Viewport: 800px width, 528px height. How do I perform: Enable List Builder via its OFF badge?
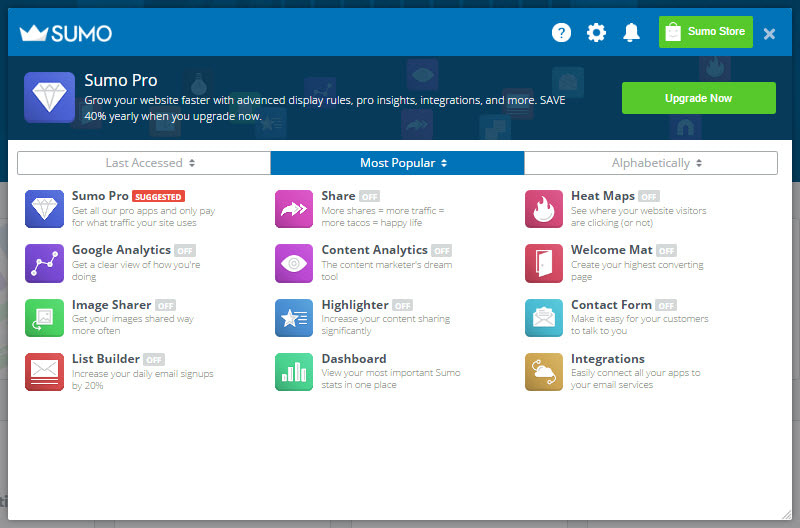click(153, 359)
